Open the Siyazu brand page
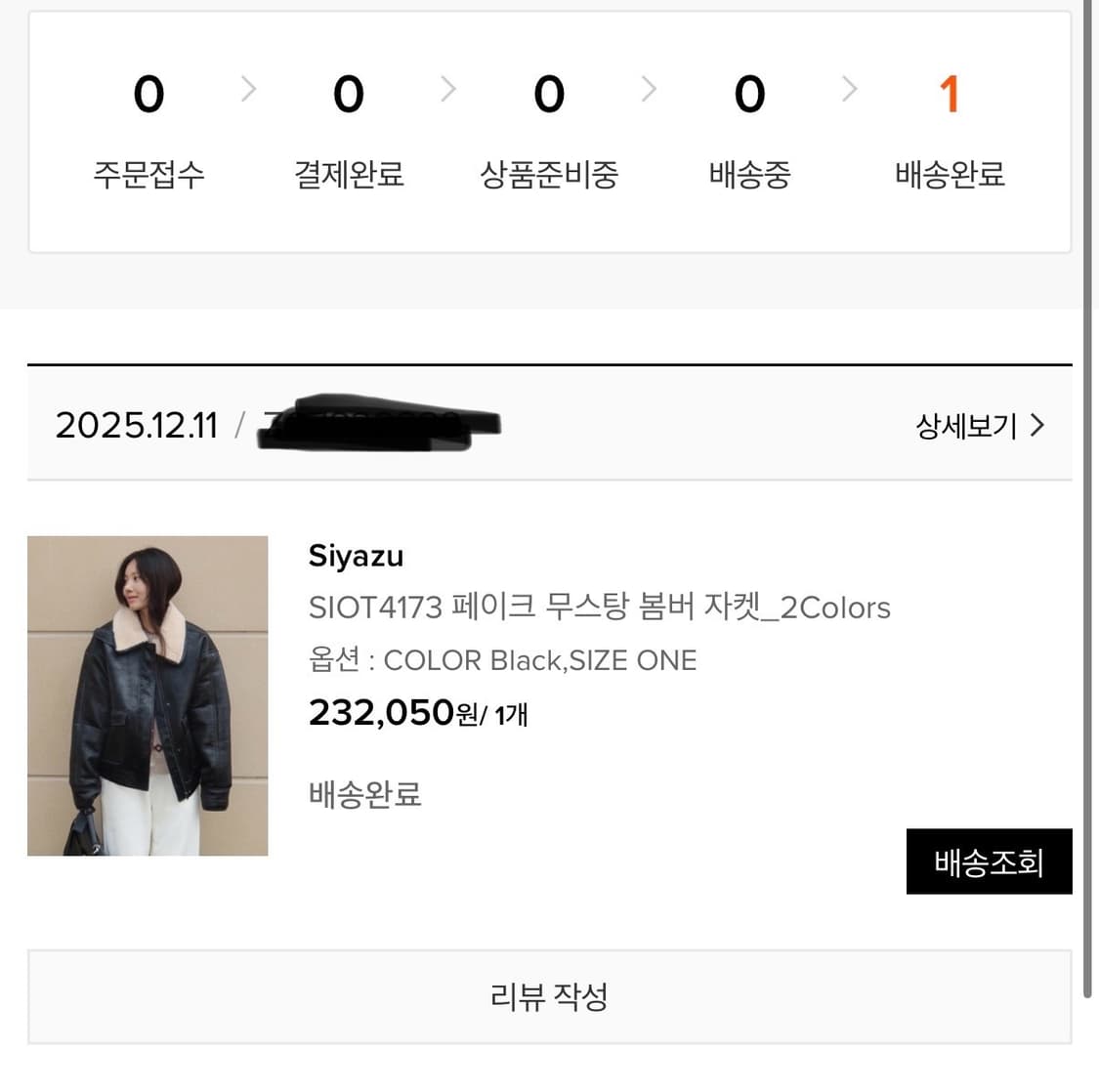The height and width of the screenshot is (1092, 1099). [356, 555]
